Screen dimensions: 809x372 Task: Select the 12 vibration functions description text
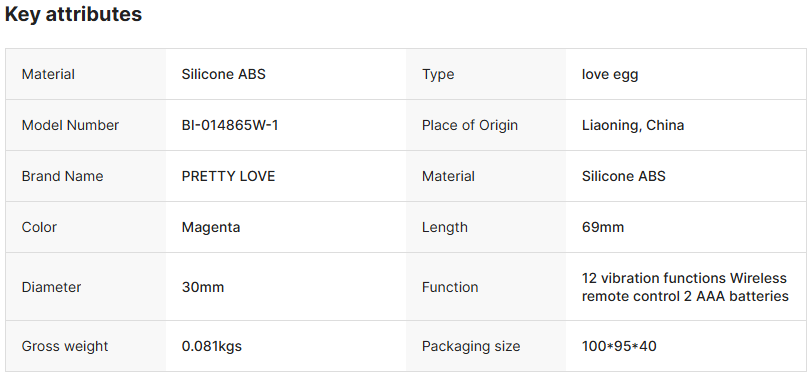click(685, 287)
